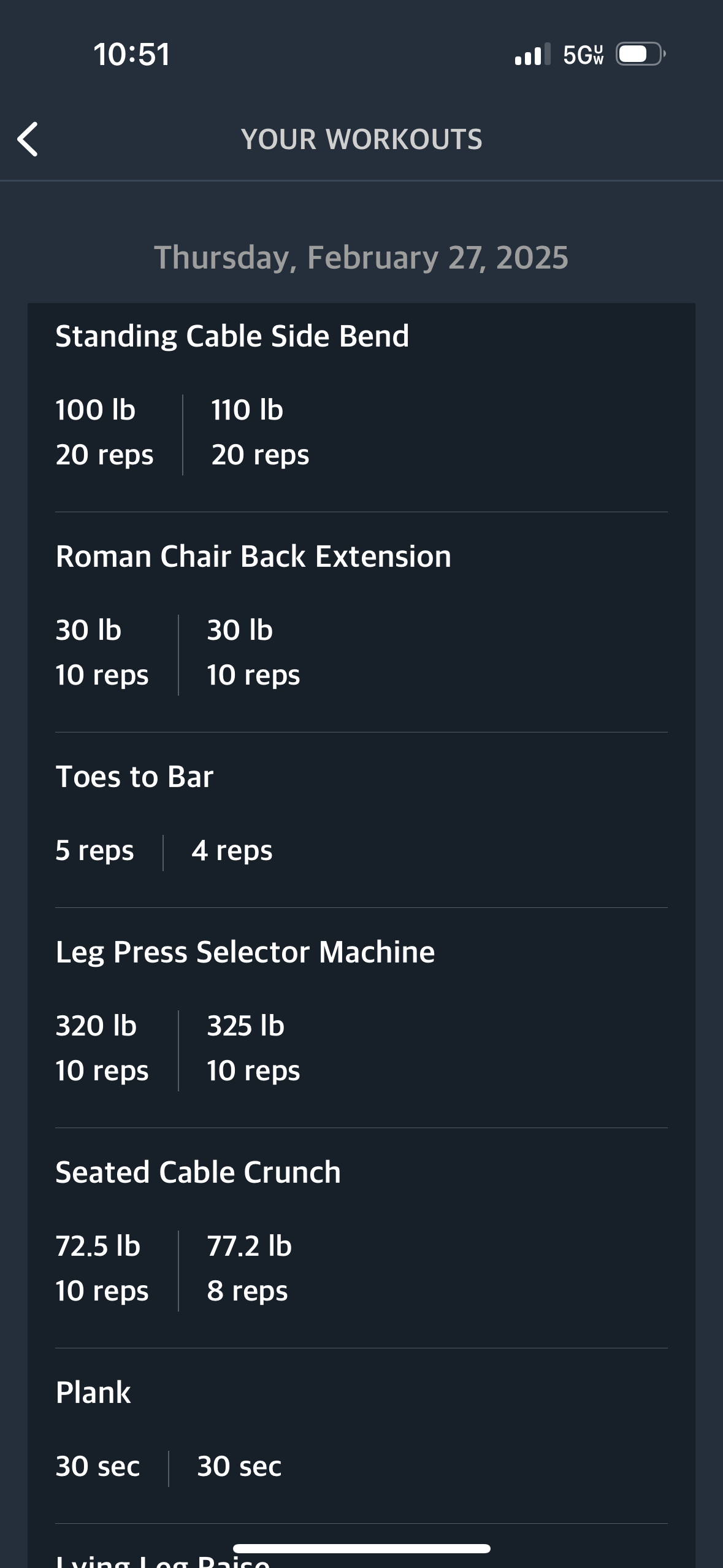723x1568 pixels.
Task: Tap the back arrow icon
Action: 28,139
